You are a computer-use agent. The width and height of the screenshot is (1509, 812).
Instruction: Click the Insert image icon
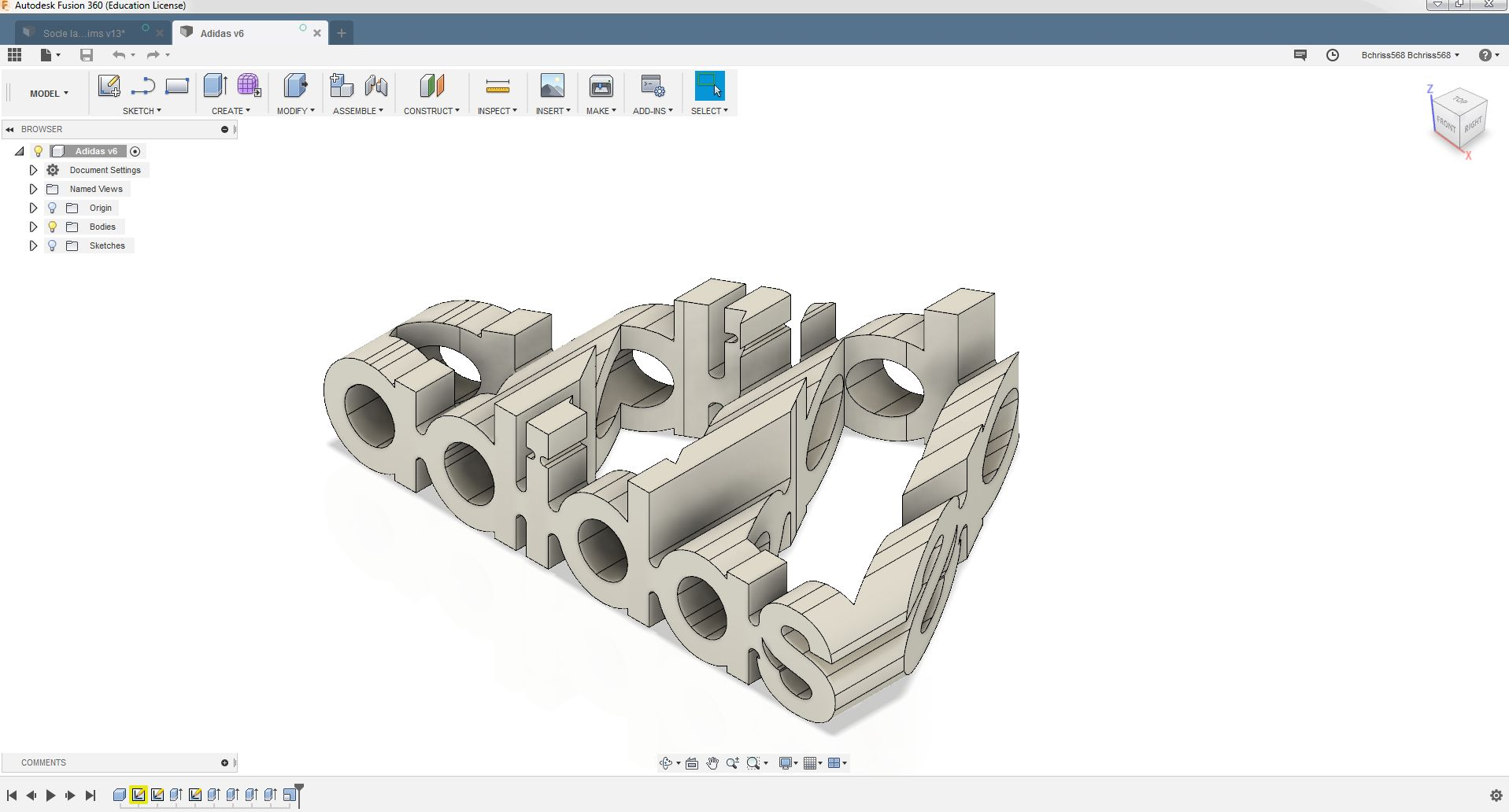point(553,86)
